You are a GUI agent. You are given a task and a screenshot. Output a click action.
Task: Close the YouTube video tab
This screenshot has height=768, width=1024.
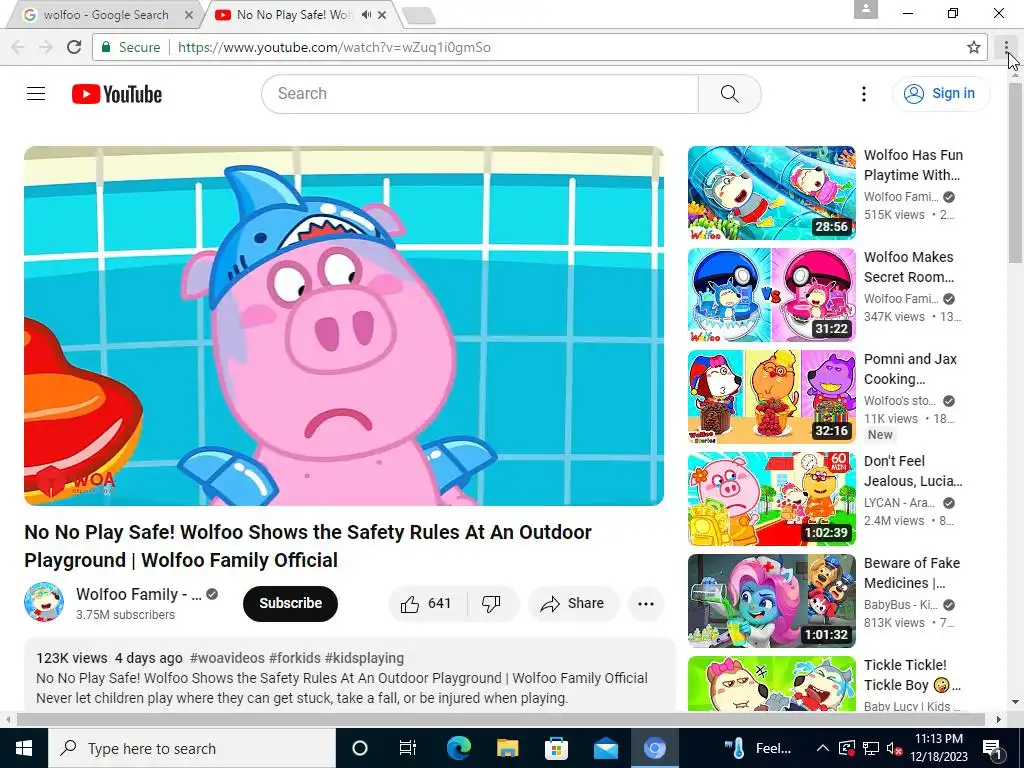pos(383,14)
